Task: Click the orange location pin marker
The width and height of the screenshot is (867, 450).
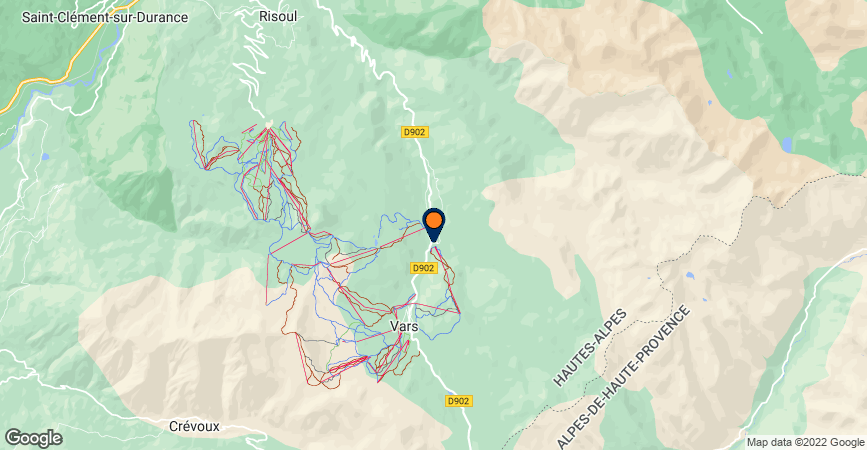Action: tap(434, 224)
